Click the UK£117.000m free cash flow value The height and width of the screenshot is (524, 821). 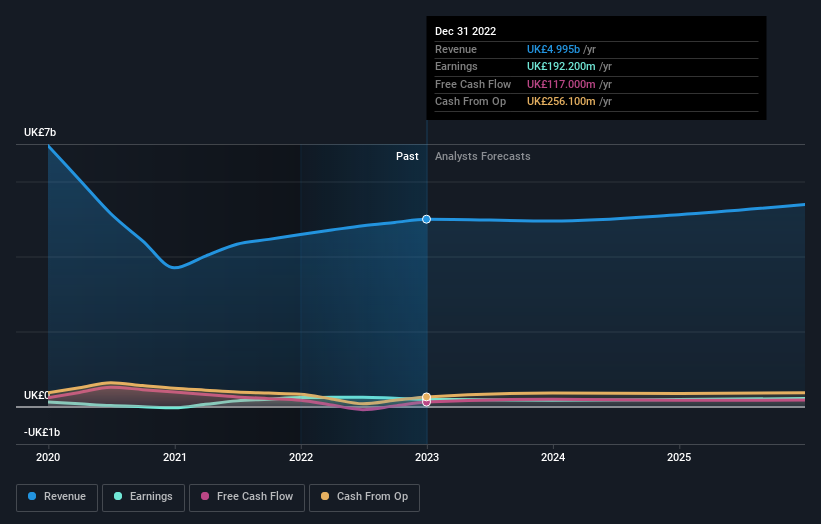561,84
